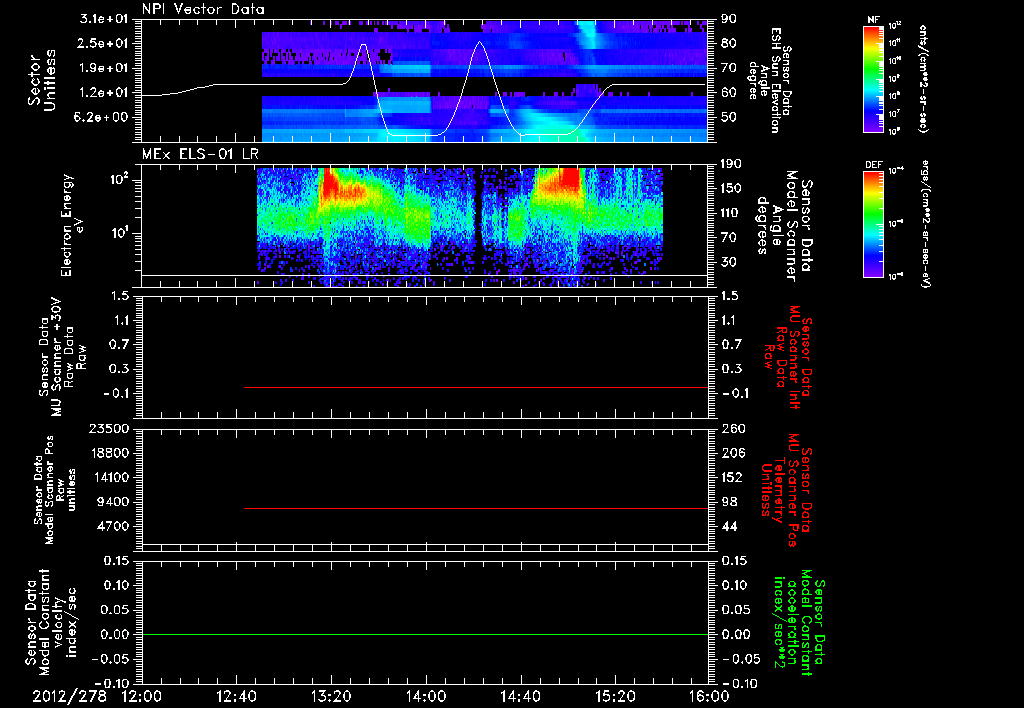
Task: Click the '12:00' time tick label
Action: (x=142, y=697)
